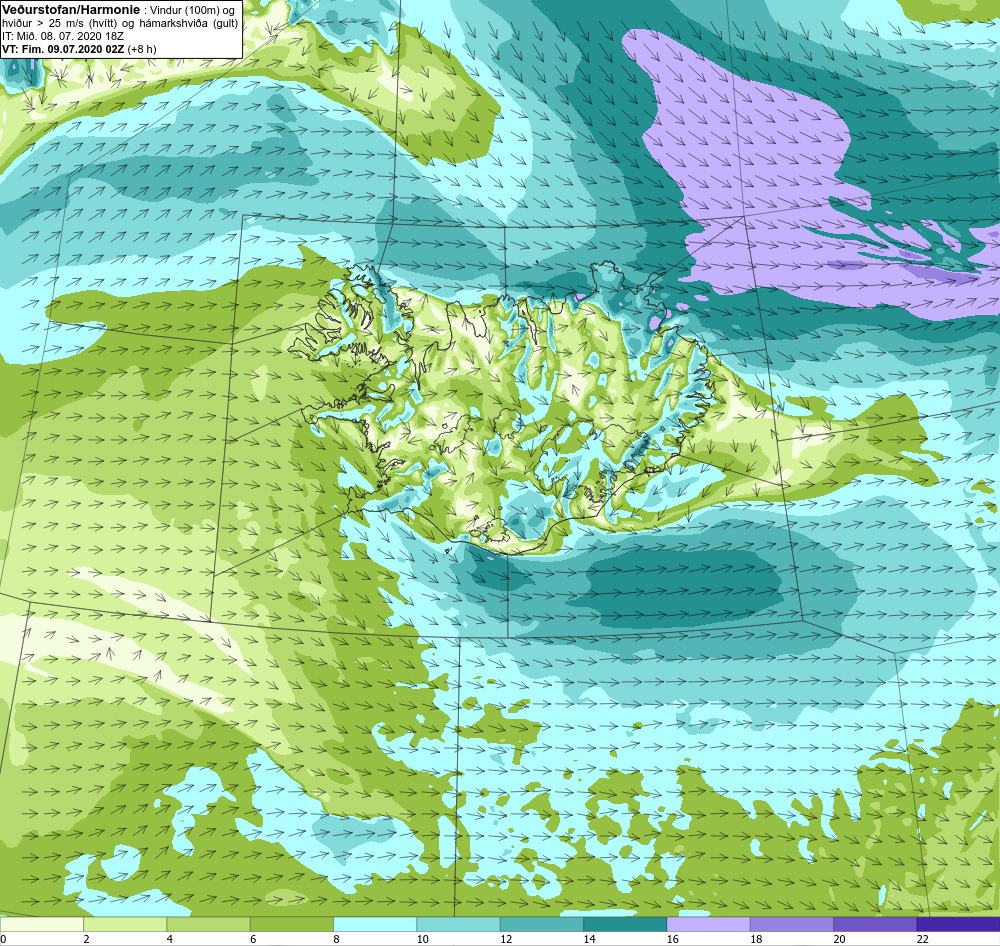Click the legend scale label '10'
Viewport: 1000px width, 946px height.
pos(422,939)
